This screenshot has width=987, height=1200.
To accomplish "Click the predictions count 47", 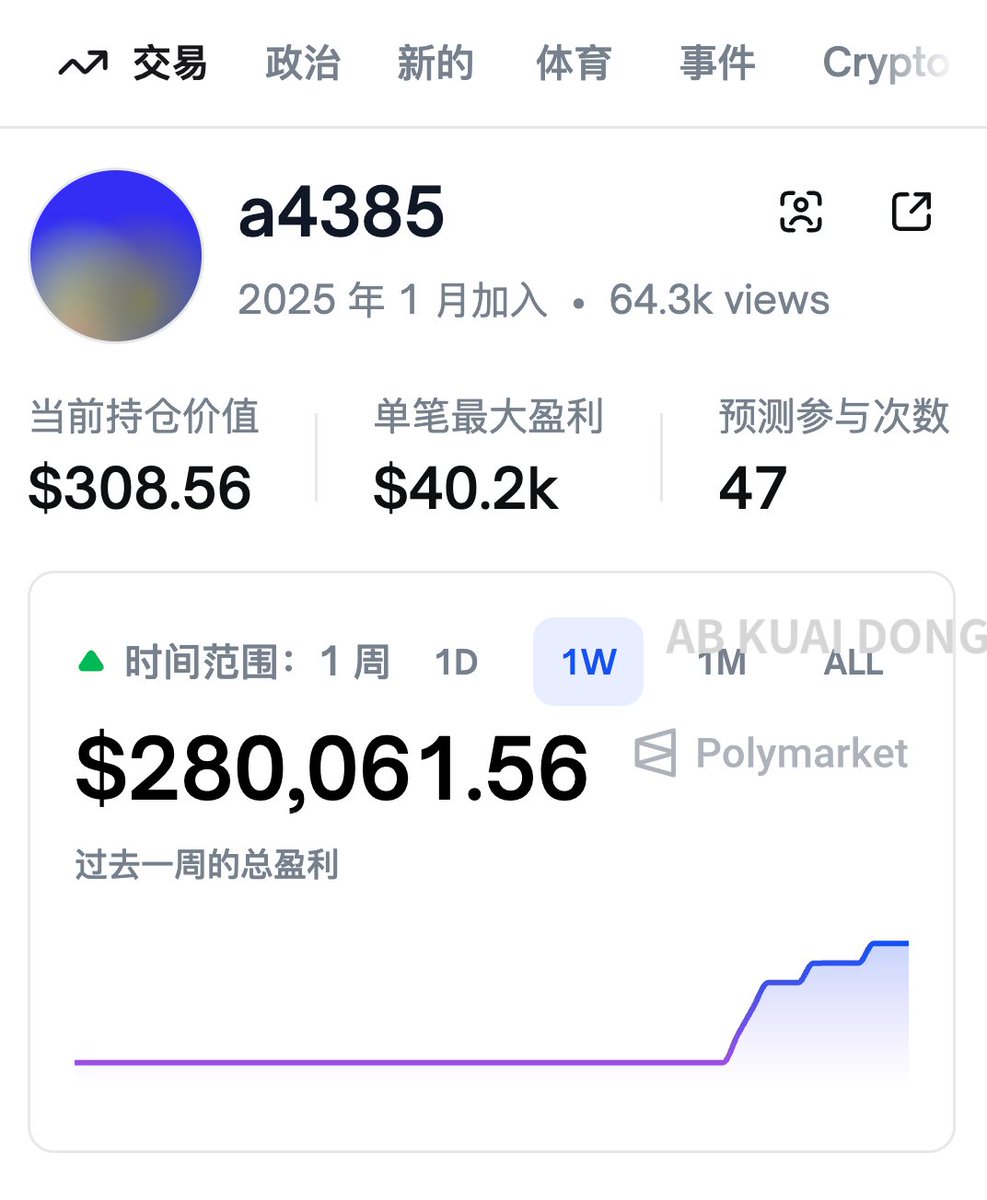I will pos(753,488).
